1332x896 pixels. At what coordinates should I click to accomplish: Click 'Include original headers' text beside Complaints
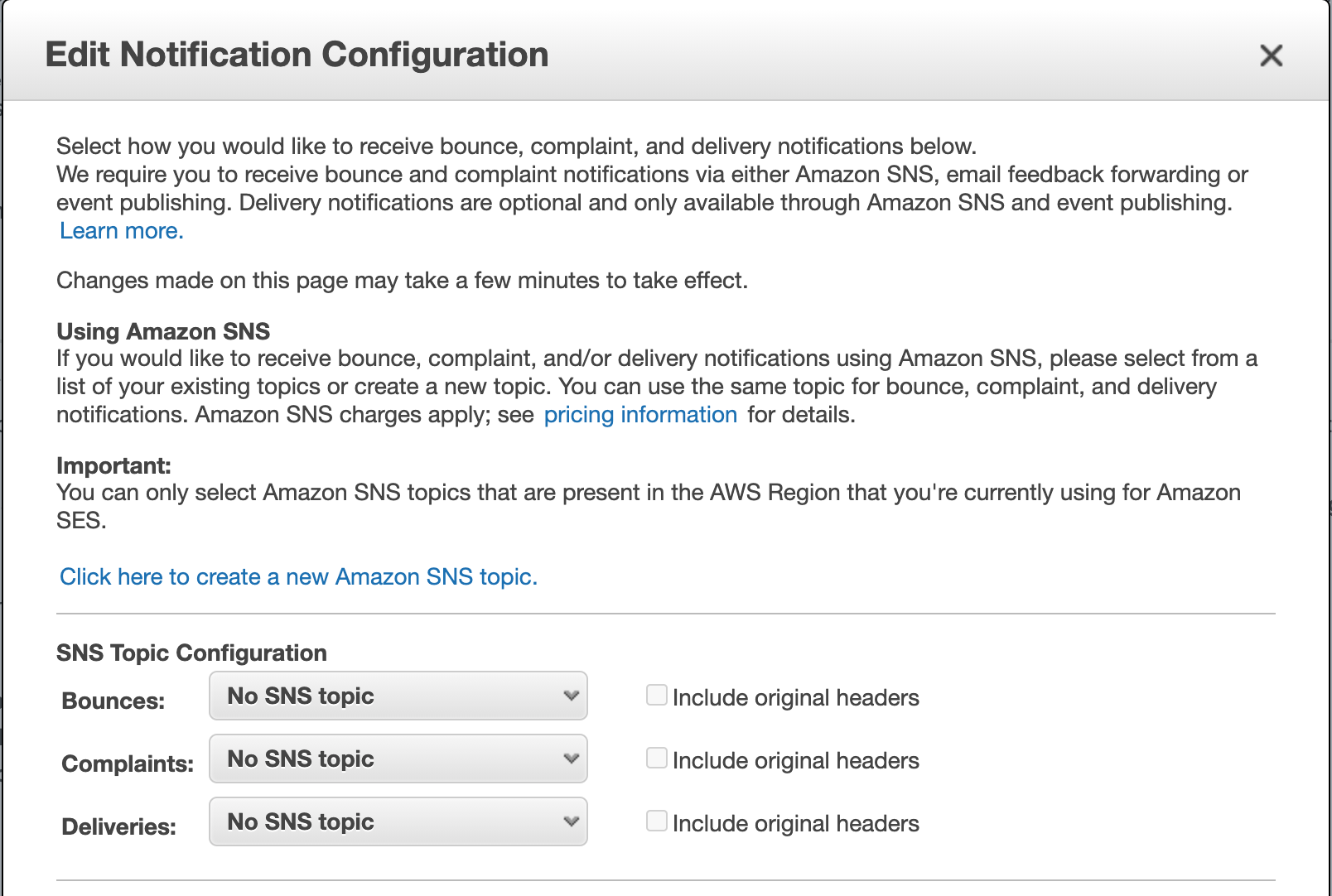click(795, 761)
